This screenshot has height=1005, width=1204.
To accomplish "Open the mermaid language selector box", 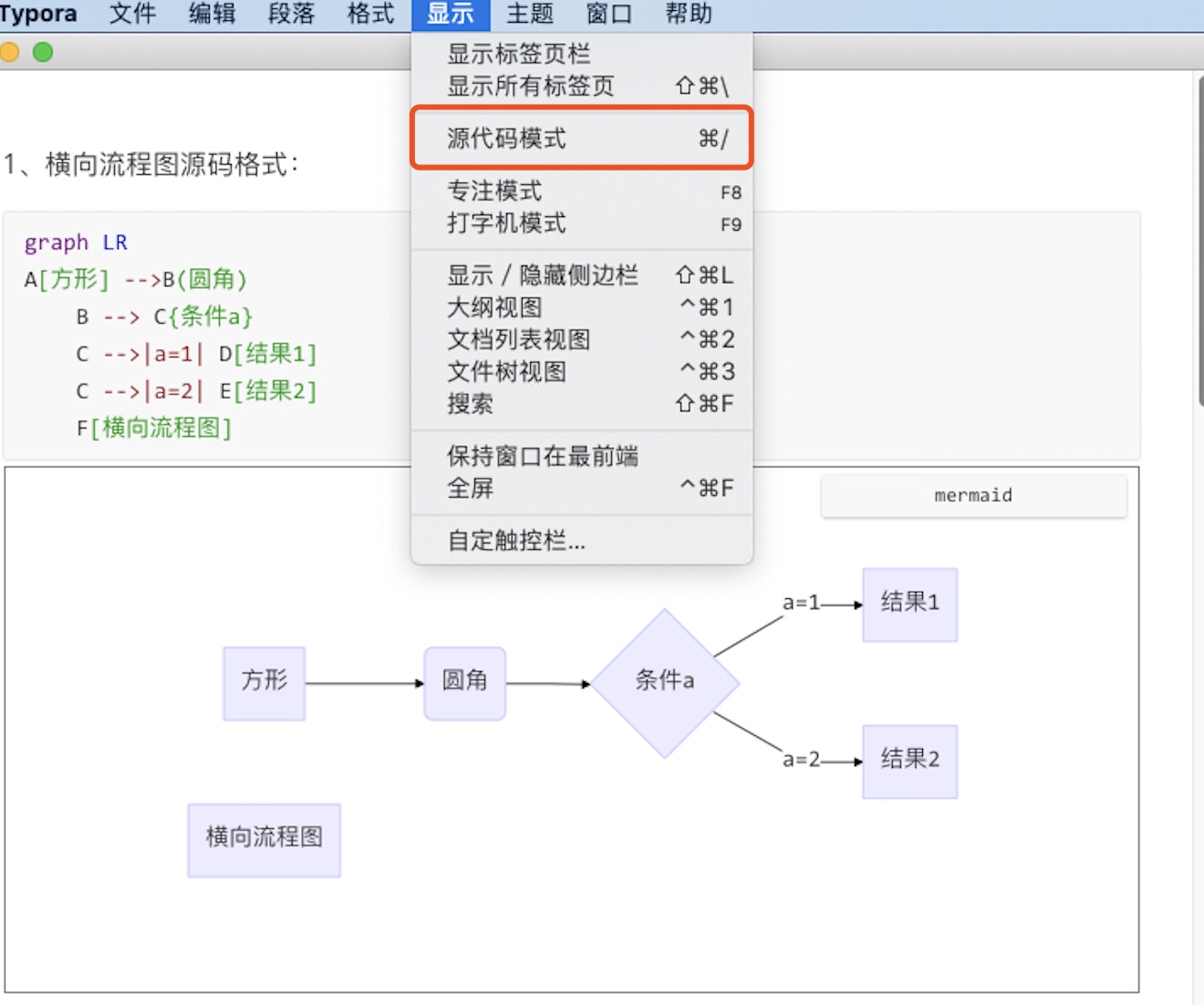I will pos(973,495).
